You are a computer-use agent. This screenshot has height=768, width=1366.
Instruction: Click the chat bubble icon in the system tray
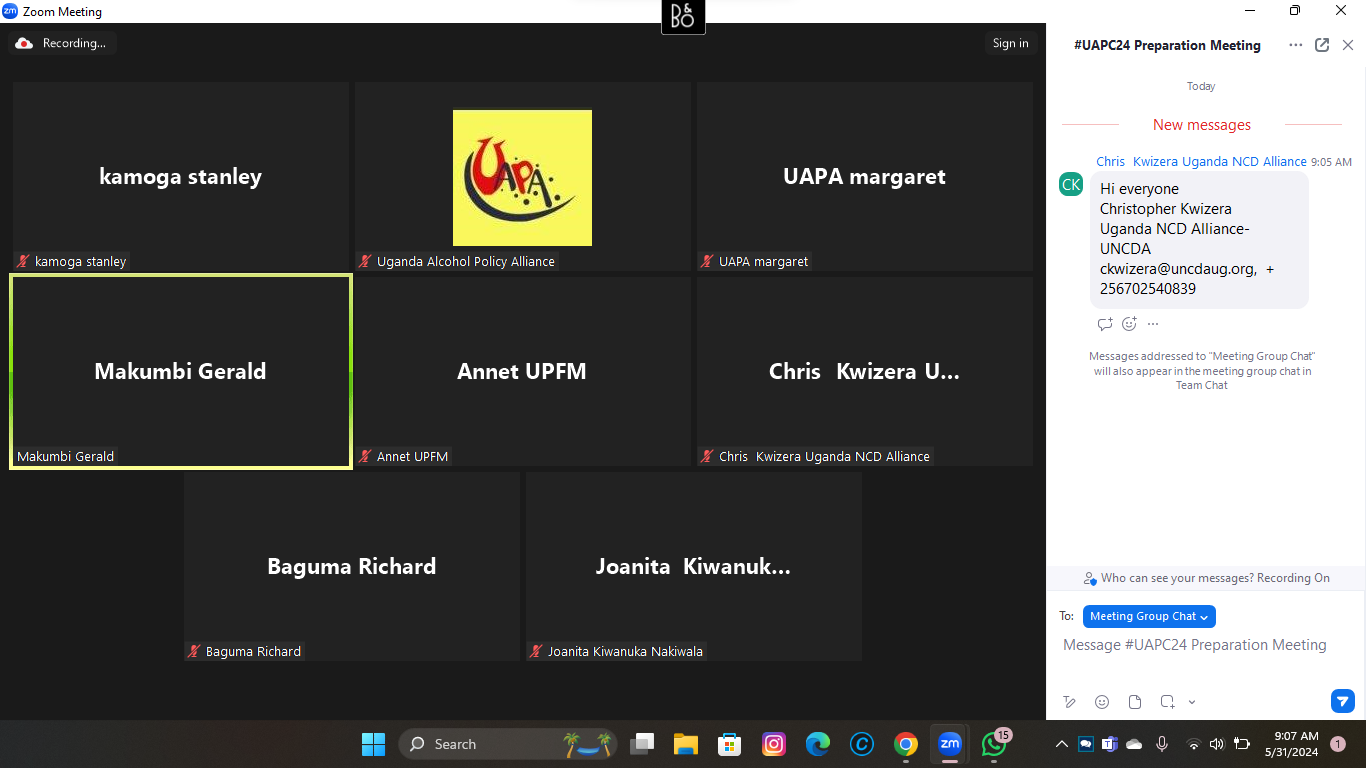point(1086,744)
